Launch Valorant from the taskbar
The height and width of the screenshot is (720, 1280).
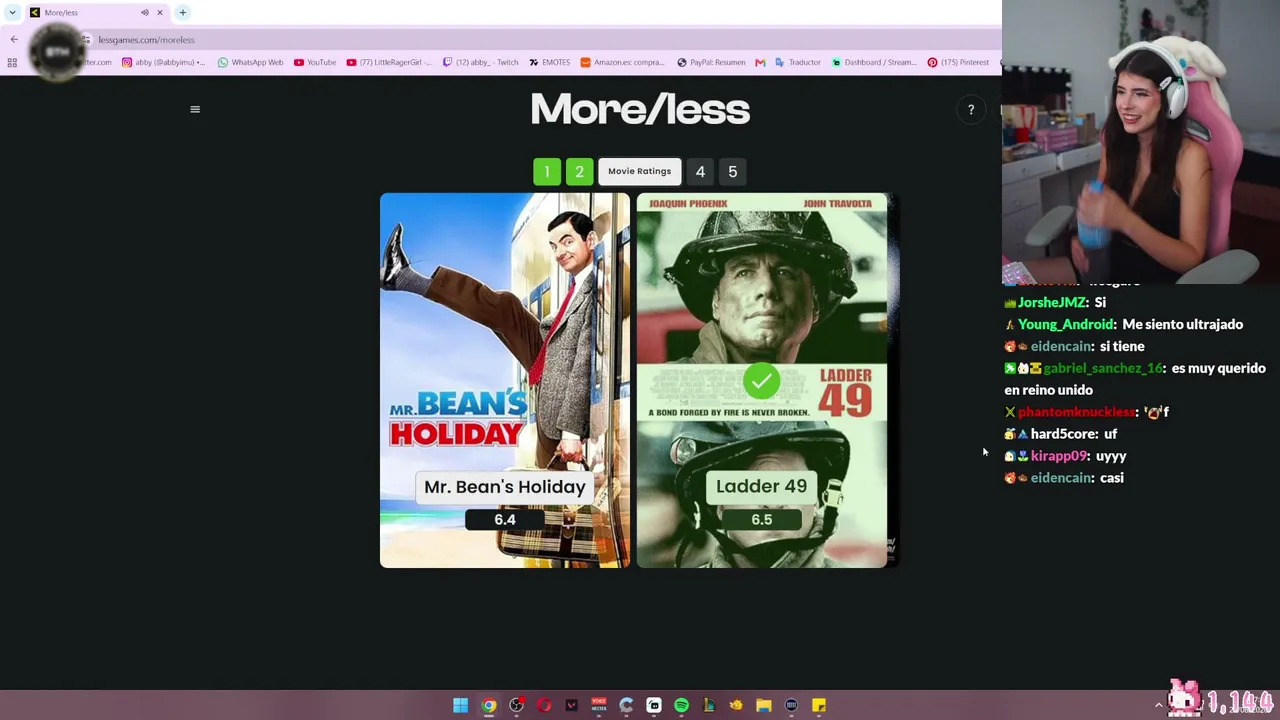coord(571,705)
